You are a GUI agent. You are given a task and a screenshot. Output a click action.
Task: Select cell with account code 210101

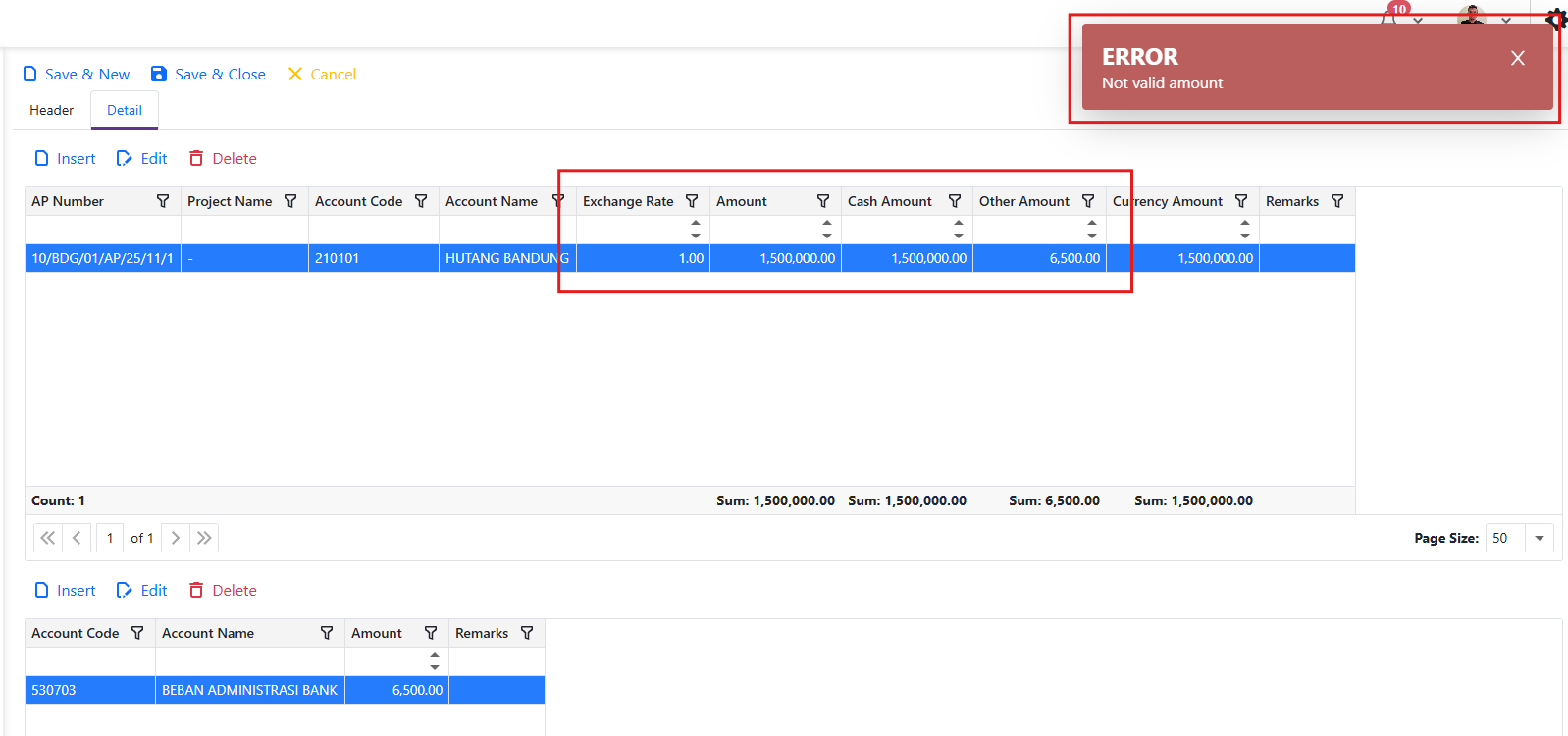[x=374, y=258]
